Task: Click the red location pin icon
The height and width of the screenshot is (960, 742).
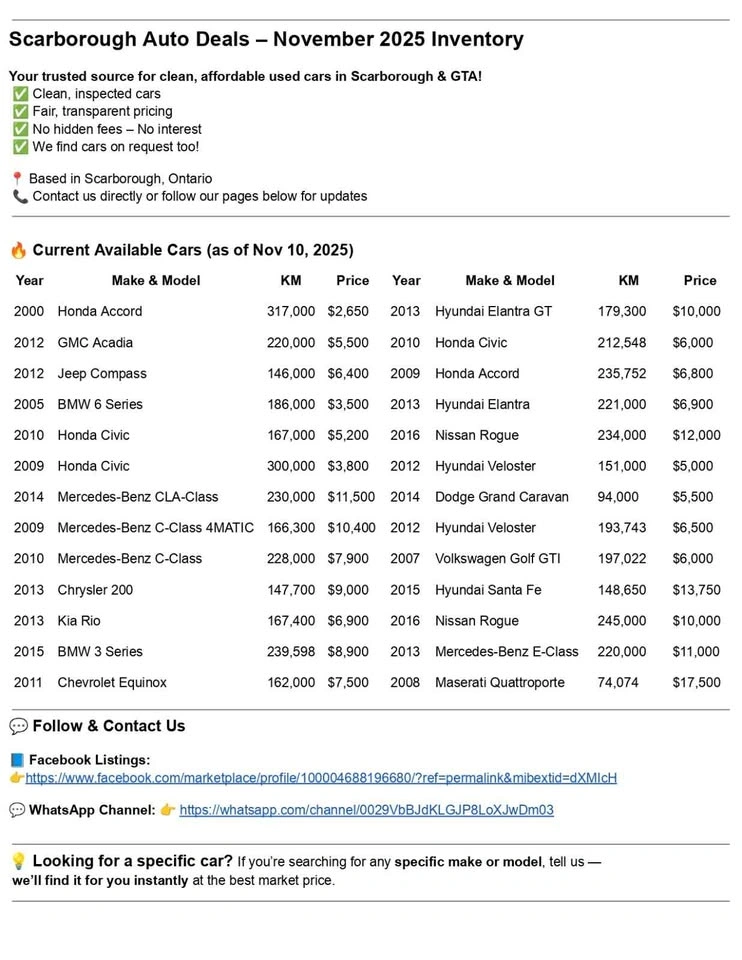Action: (x=17, y=179)
